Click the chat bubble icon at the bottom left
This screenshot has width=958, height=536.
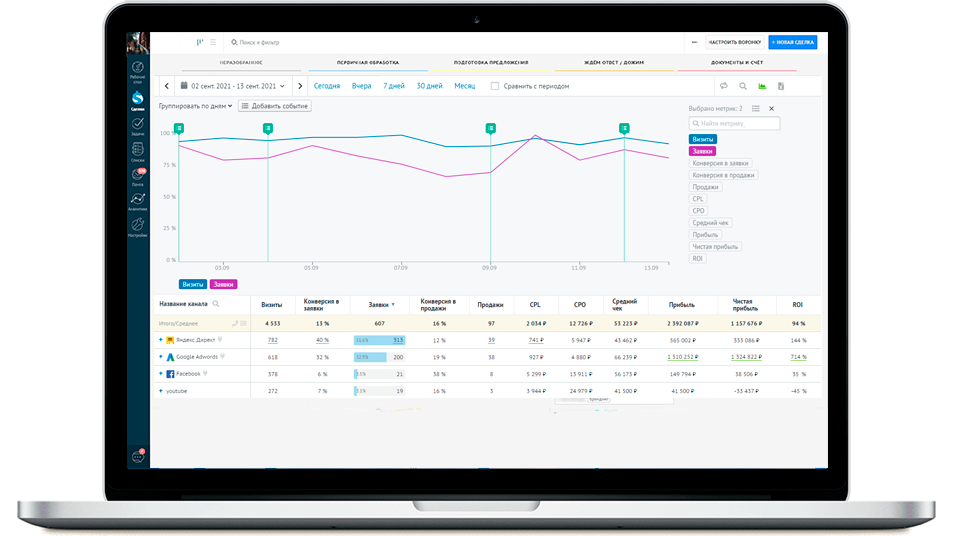pos(138,456)
